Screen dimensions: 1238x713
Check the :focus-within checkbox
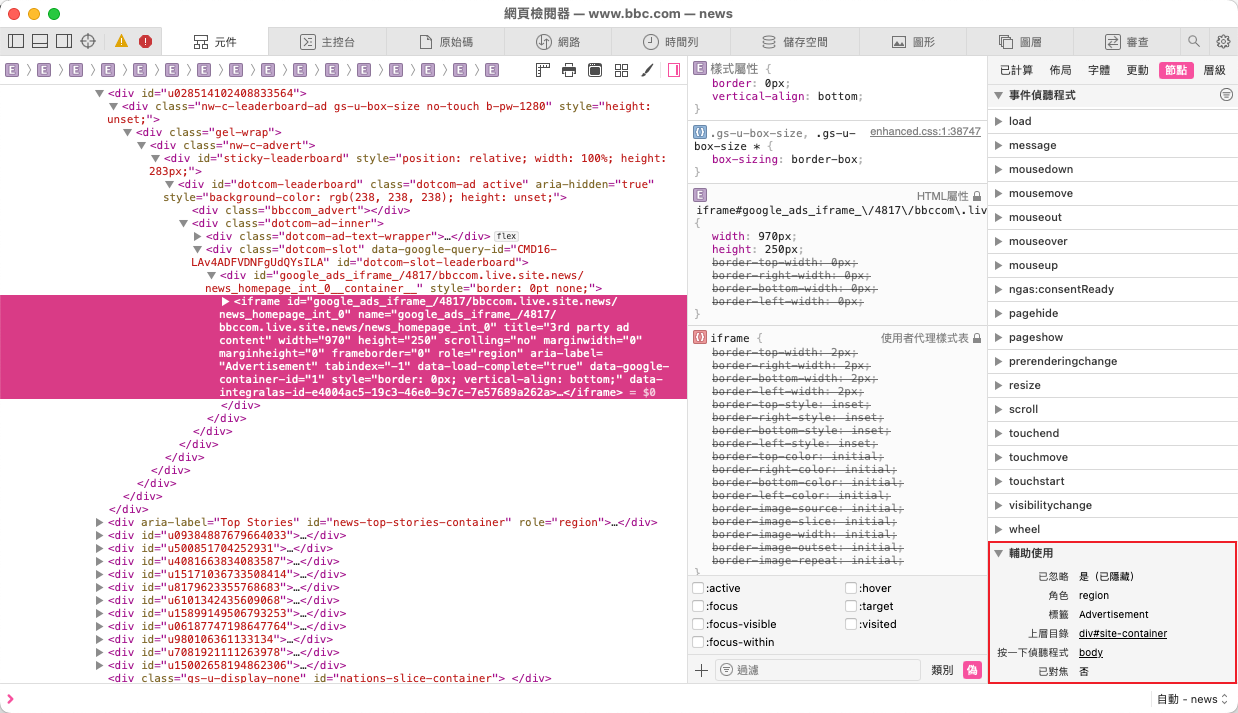point(698,642)
